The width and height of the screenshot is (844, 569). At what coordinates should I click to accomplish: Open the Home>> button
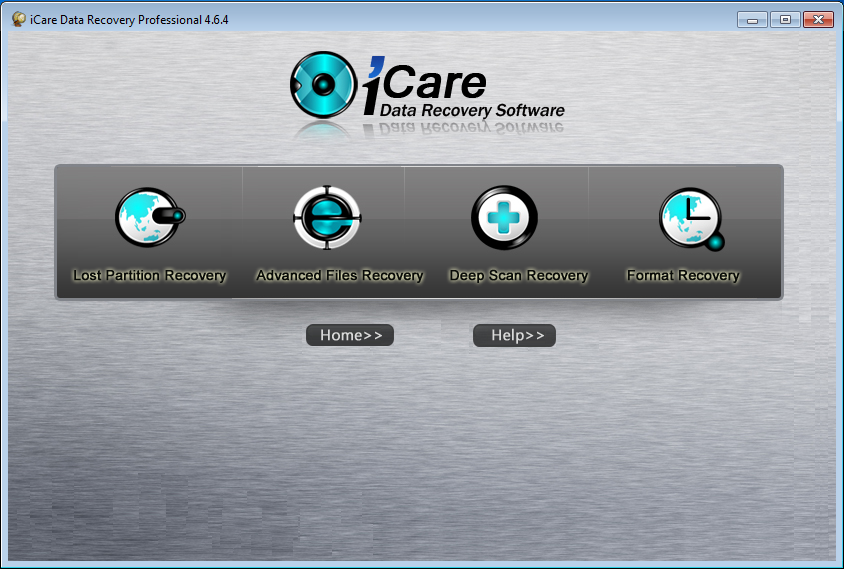click(x=350, y=335)
